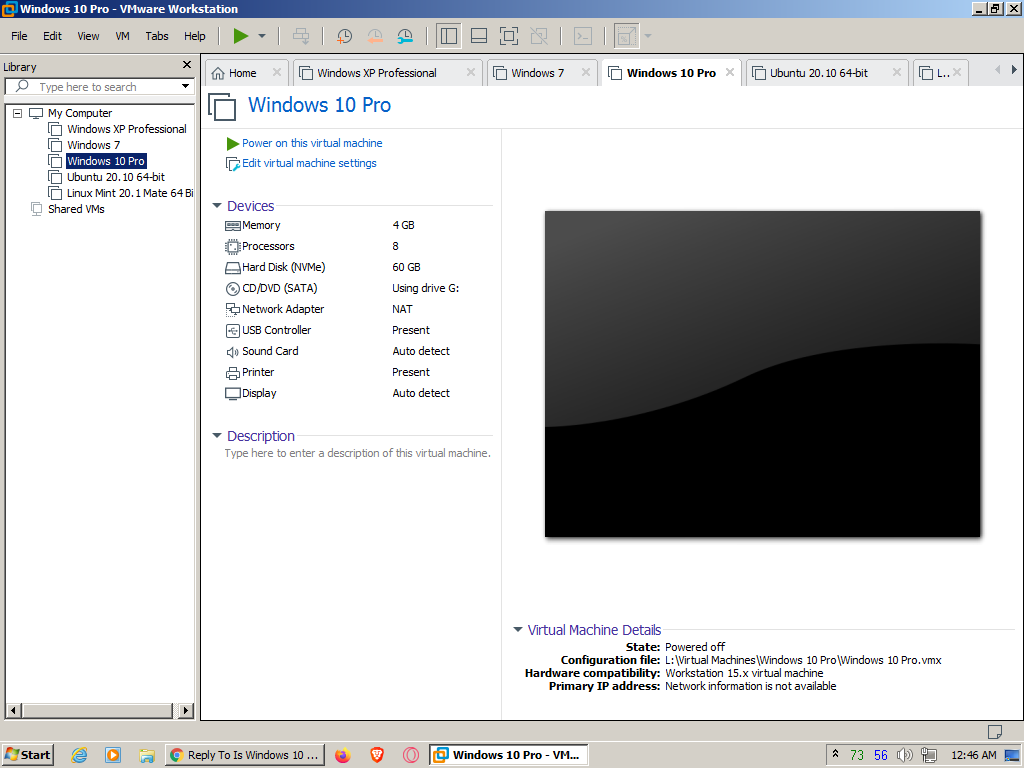Revert to snapshot toolbar icon
The height and width of the screenshot is (768, 1024).
375,36
